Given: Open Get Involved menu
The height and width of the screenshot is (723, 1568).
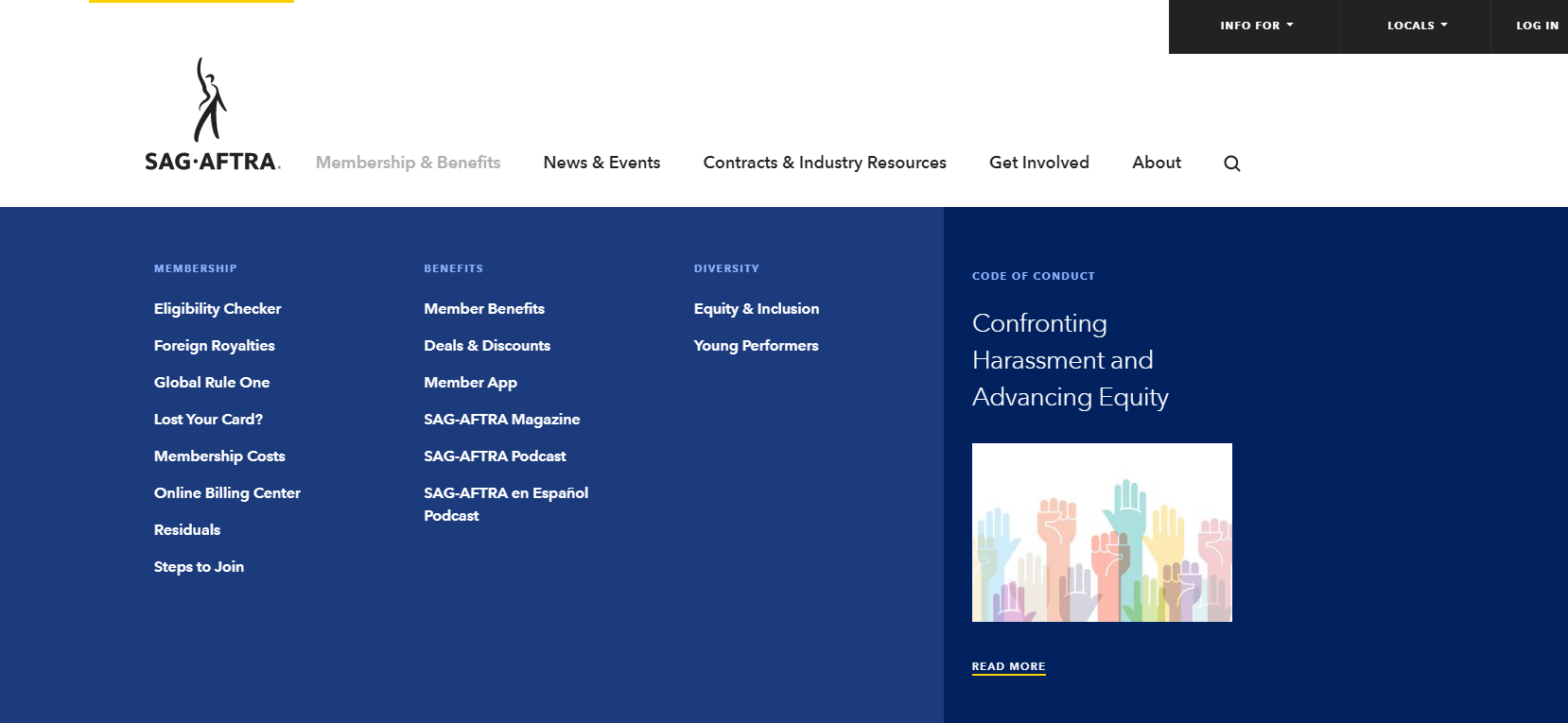Looking at the screenshot, I should (1039, 163).
